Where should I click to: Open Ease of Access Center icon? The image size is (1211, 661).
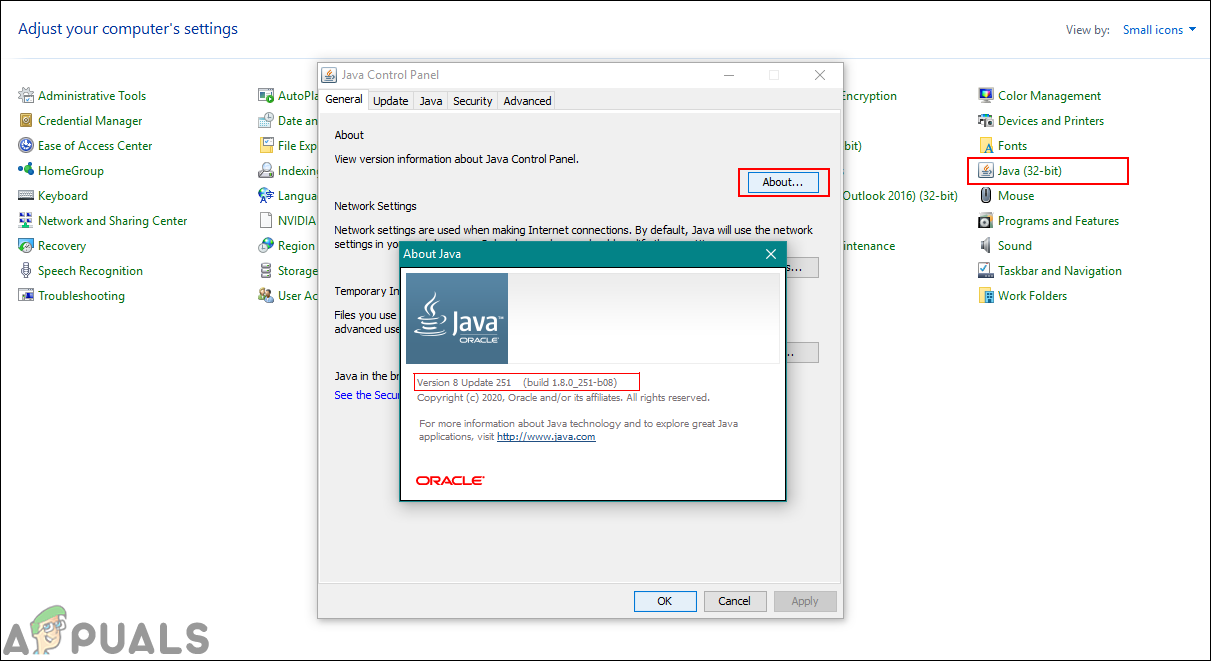click(x=26, y=146)
